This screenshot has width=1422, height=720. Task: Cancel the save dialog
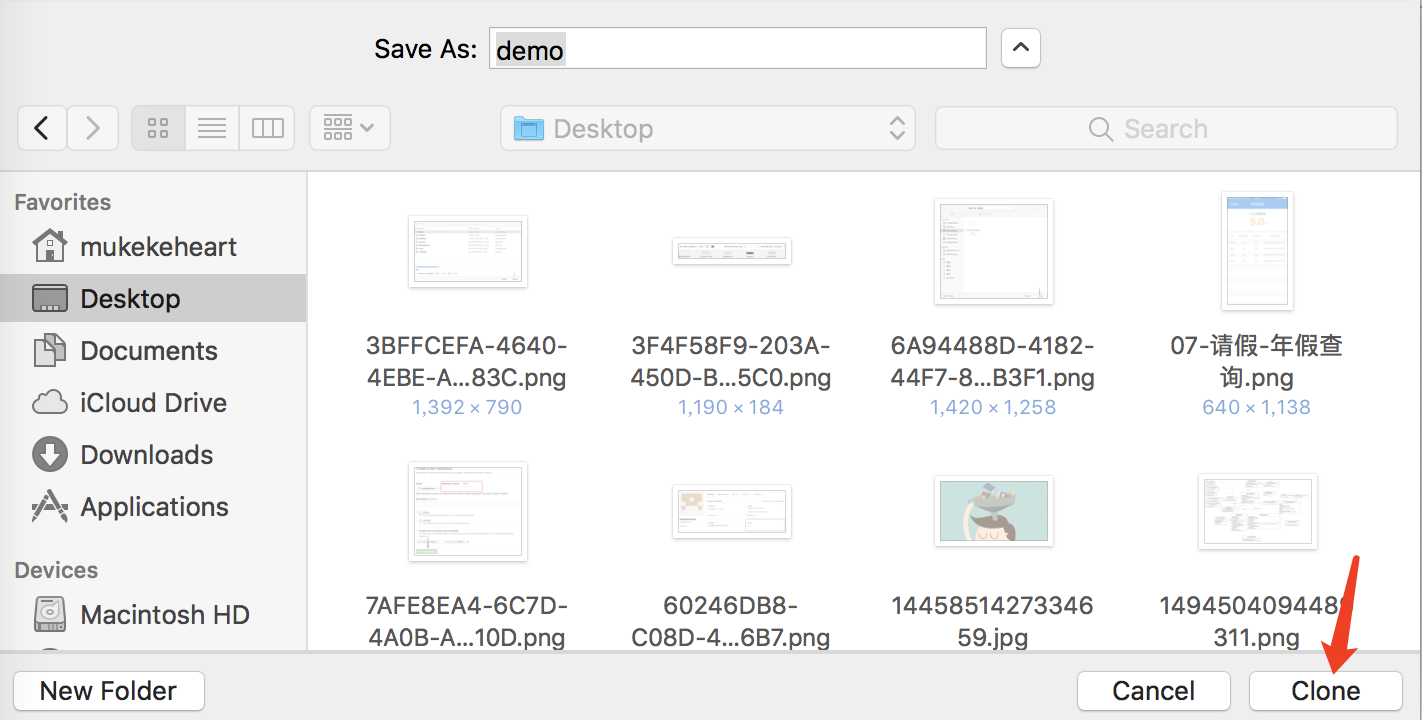(x=1153, y=691)
